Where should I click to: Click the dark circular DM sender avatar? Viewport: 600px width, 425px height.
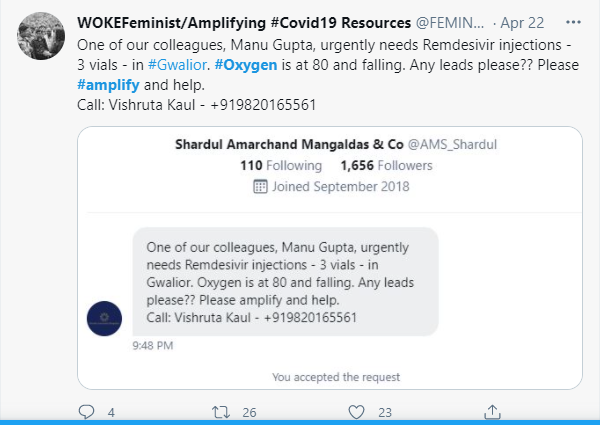click(104, 318)
